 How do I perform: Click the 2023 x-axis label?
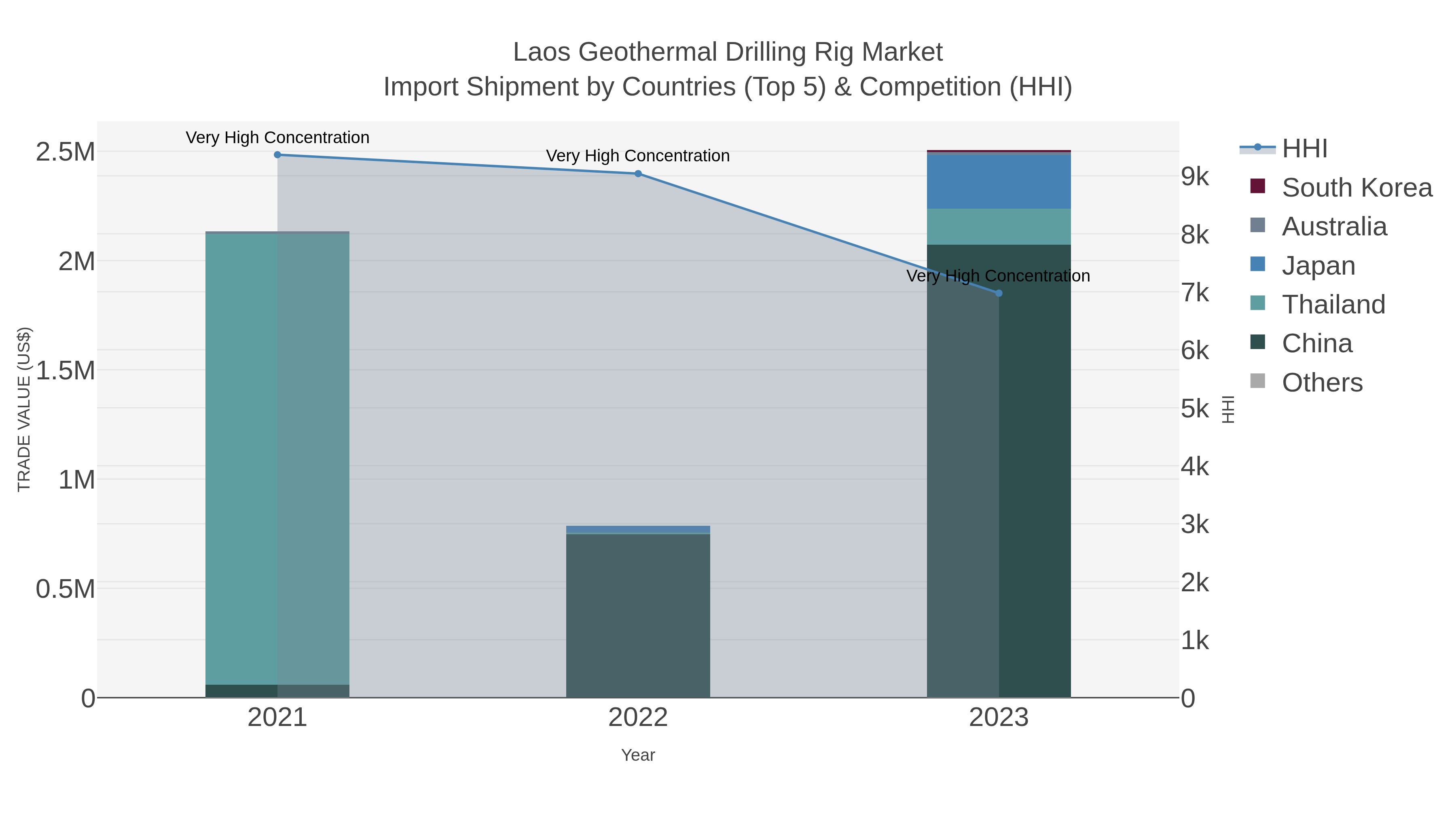click(x=999, y=718)
